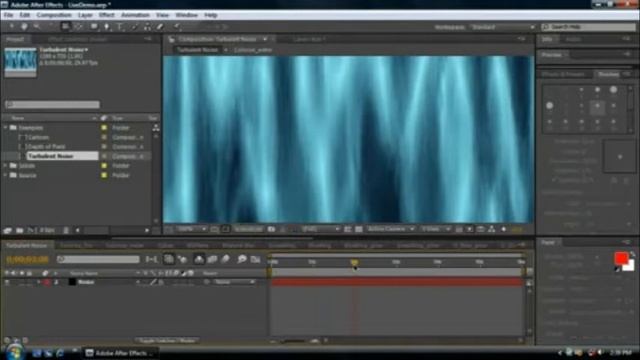Select the Depth of Field composition
This screenshot has width=640, height=360.
coord(47,147)
